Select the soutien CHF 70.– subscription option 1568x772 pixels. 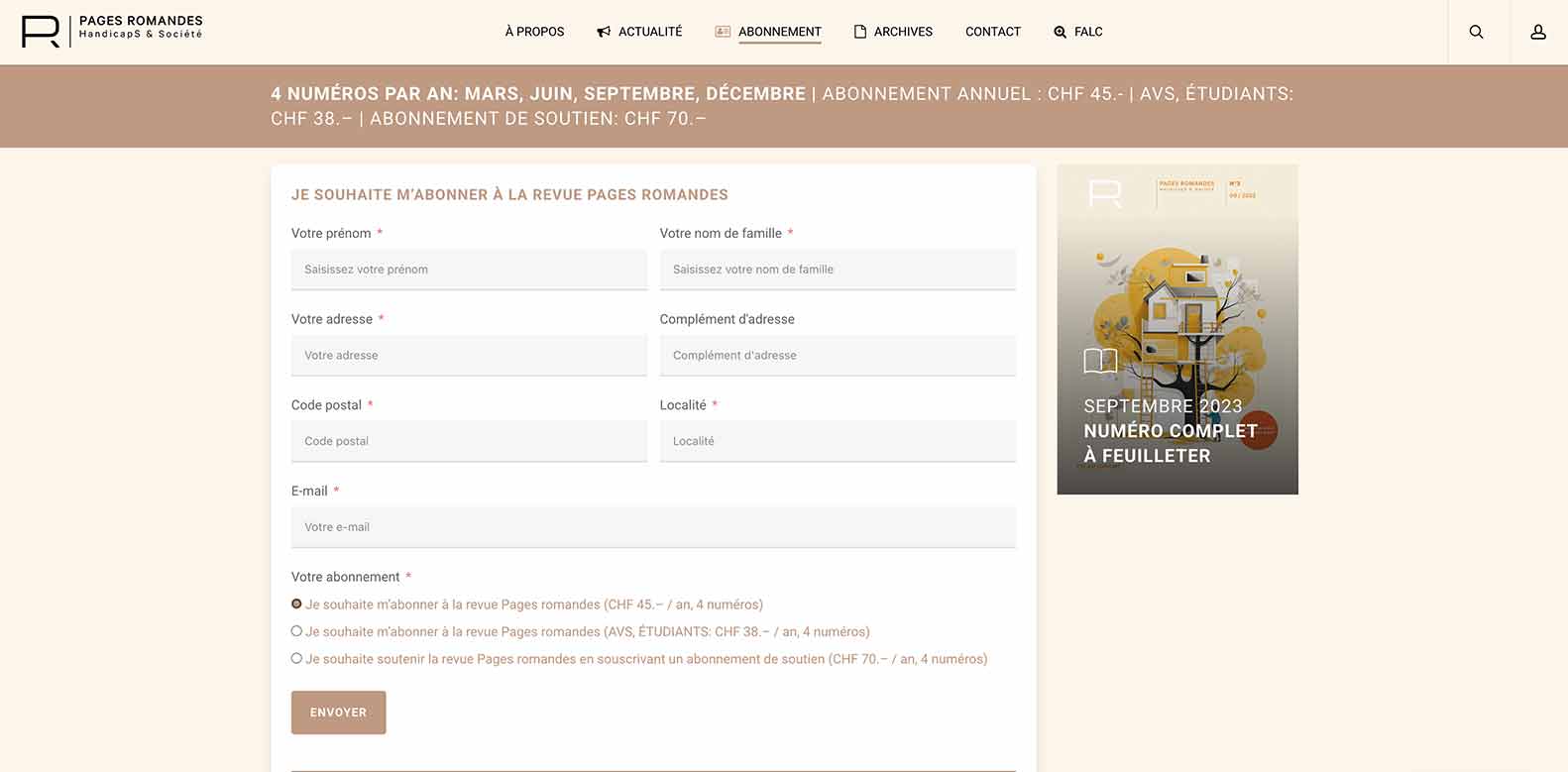(296, 658)
